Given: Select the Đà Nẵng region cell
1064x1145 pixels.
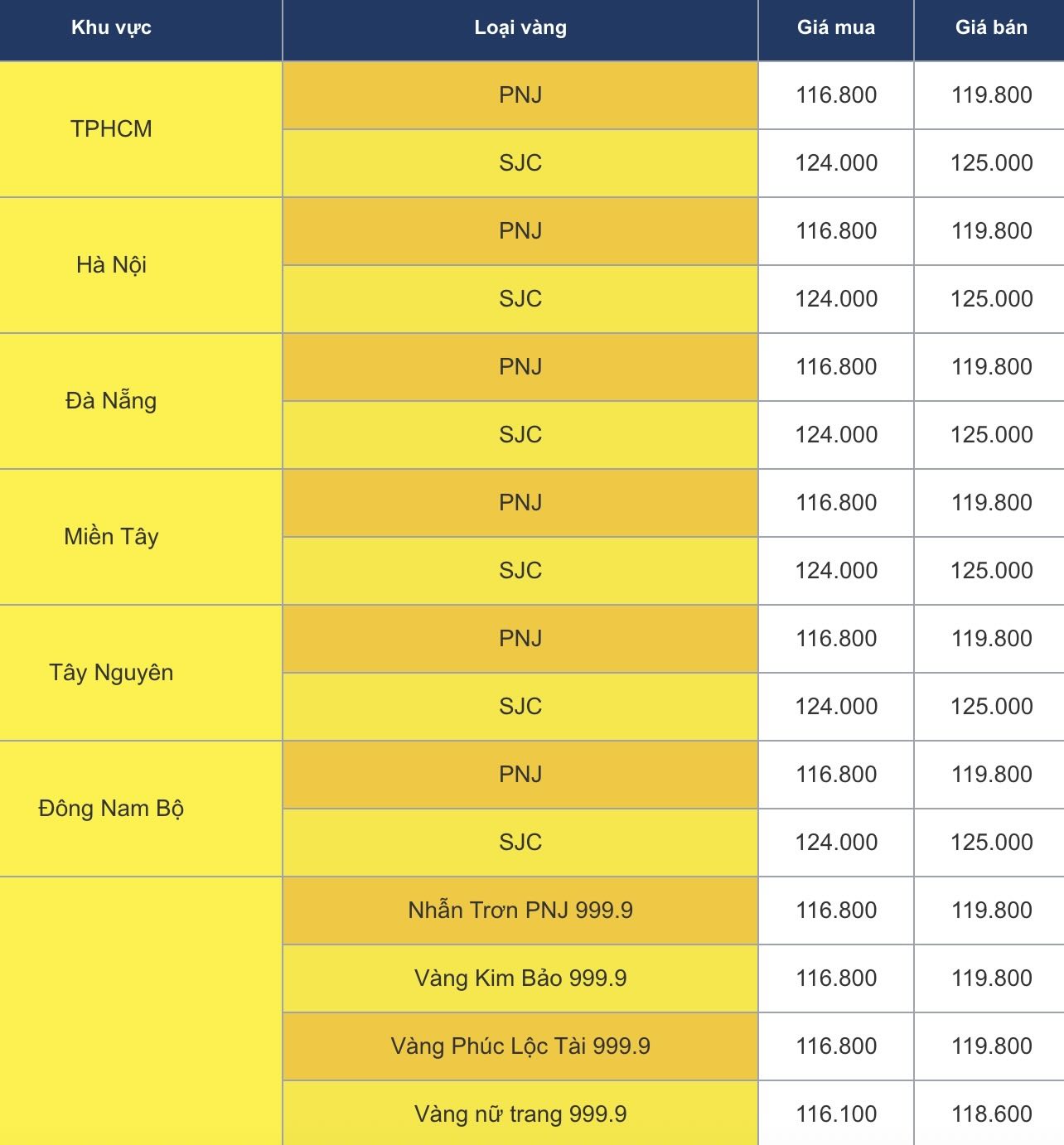Looking at the screenshot, I should (111, 401).
